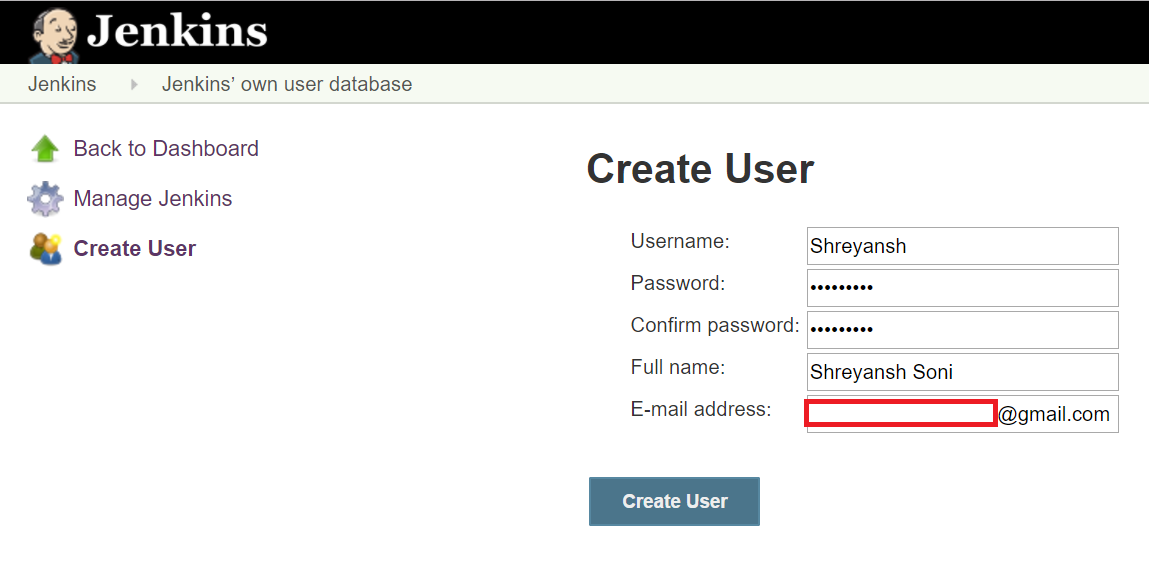The image size is (1149, 572).
Task: Click the Confirm password: label
Action: pos(715,325)
